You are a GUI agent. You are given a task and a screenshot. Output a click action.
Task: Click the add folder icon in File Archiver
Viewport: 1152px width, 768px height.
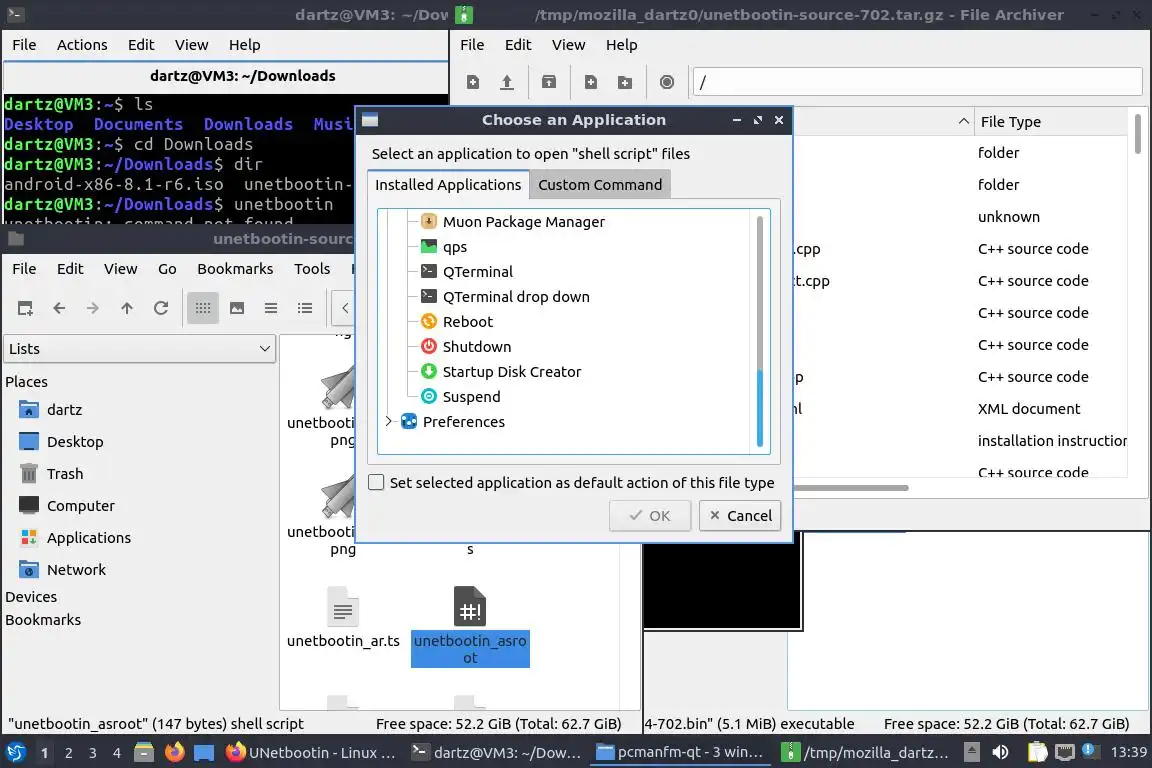pyautogui.click(x=624, y=82)
